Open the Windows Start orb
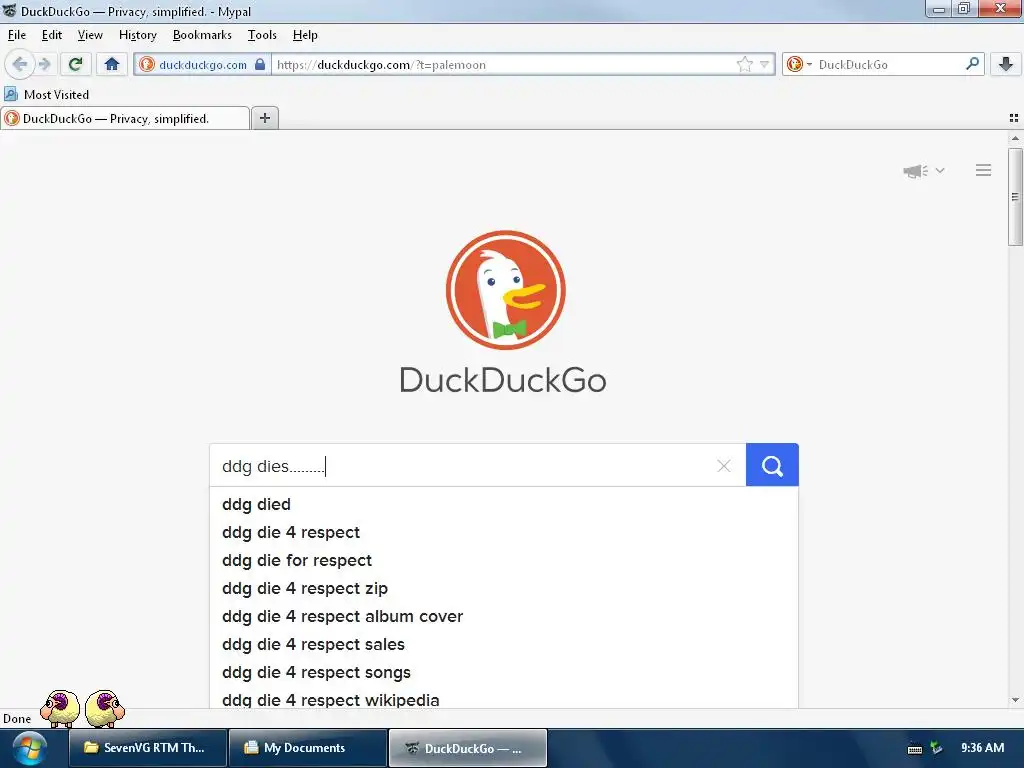Viewport: 1024px width, 768px height. 29,748
